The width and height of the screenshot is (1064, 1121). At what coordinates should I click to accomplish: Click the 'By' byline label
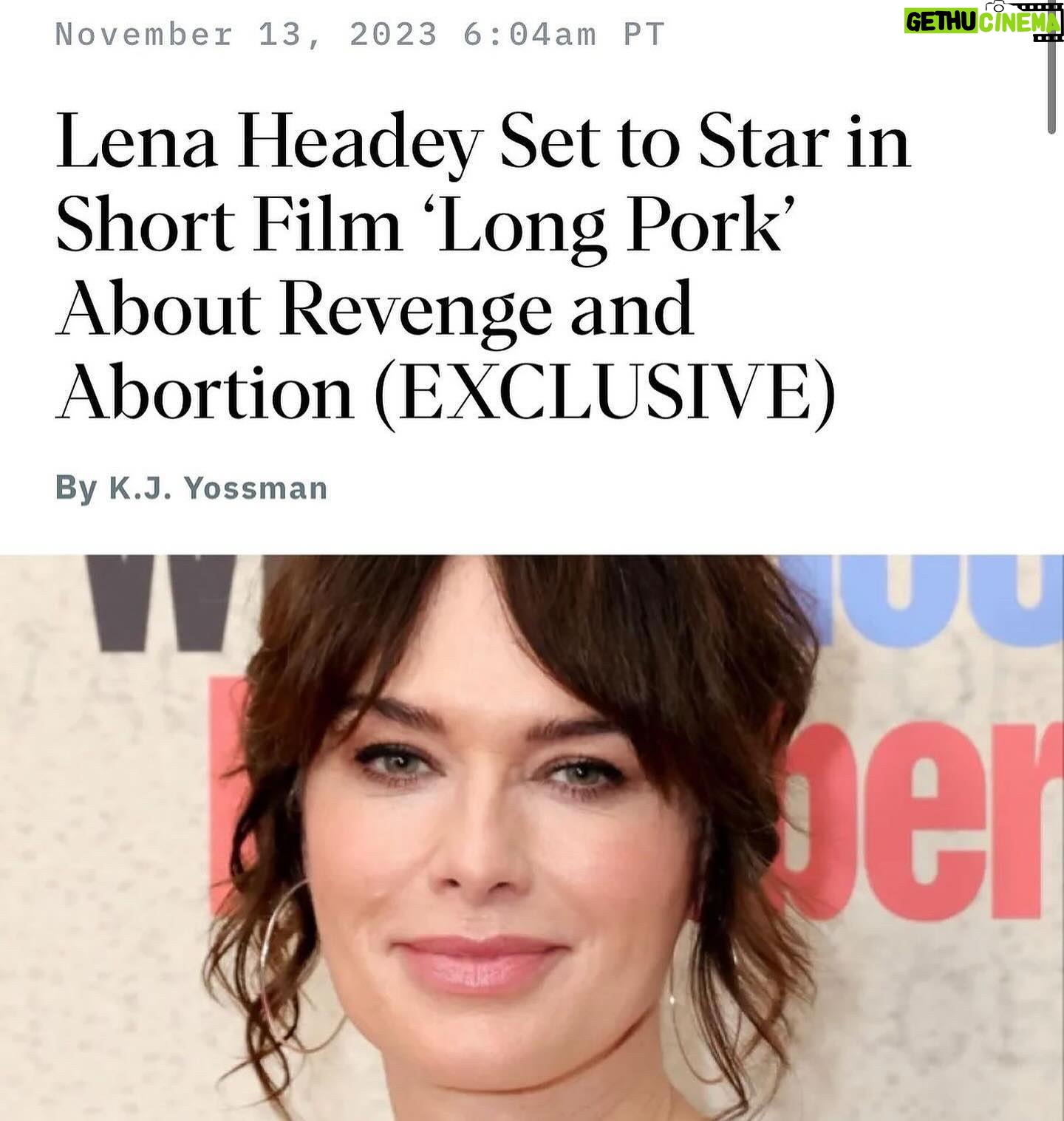76,489
